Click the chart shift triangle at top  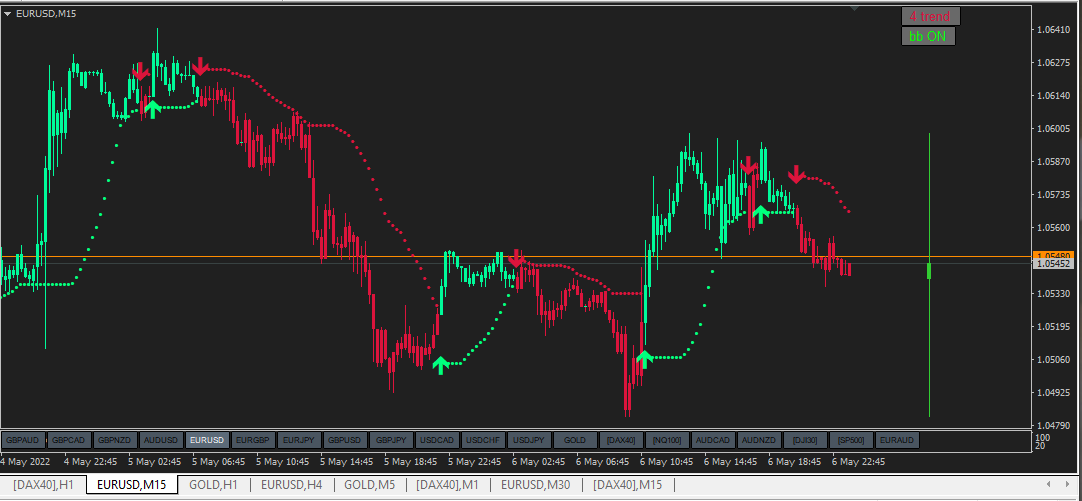(855, 9)
